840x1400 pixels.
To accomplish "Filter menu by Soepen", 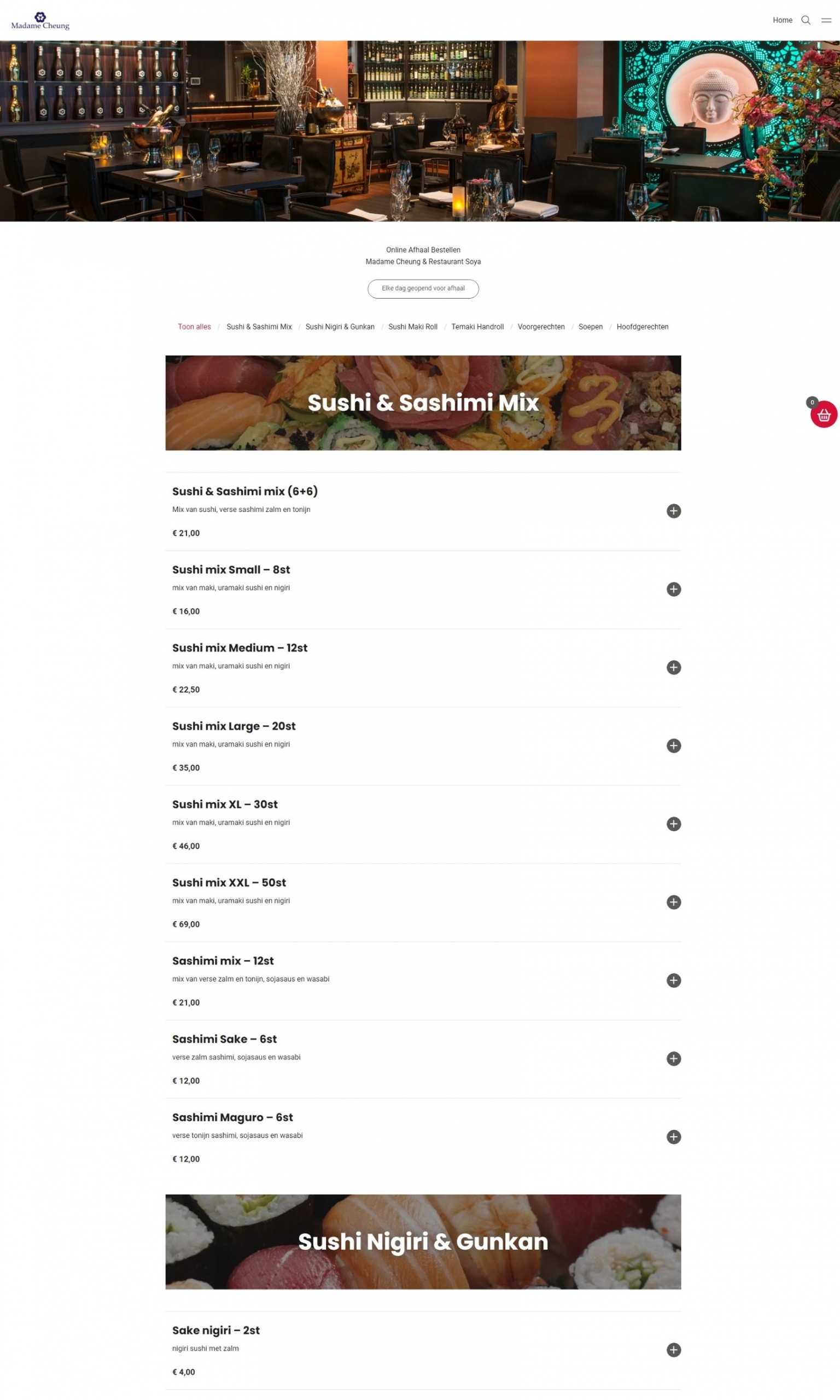I will click(591, 326).
